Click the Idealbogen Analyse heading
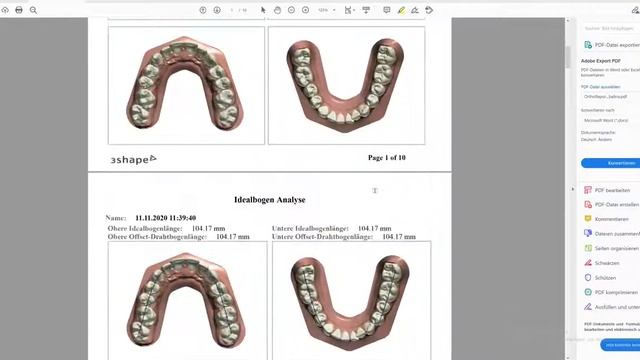 click(x=270, y=200)
